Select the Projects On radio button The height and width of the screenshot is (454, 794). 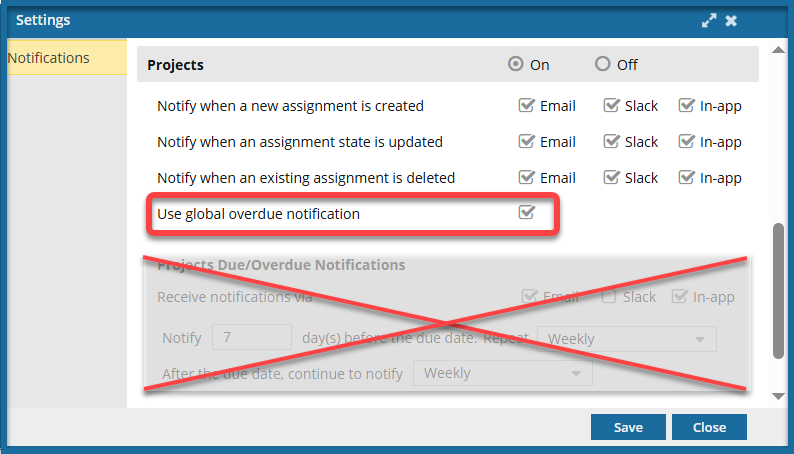[x=516, y=64]
